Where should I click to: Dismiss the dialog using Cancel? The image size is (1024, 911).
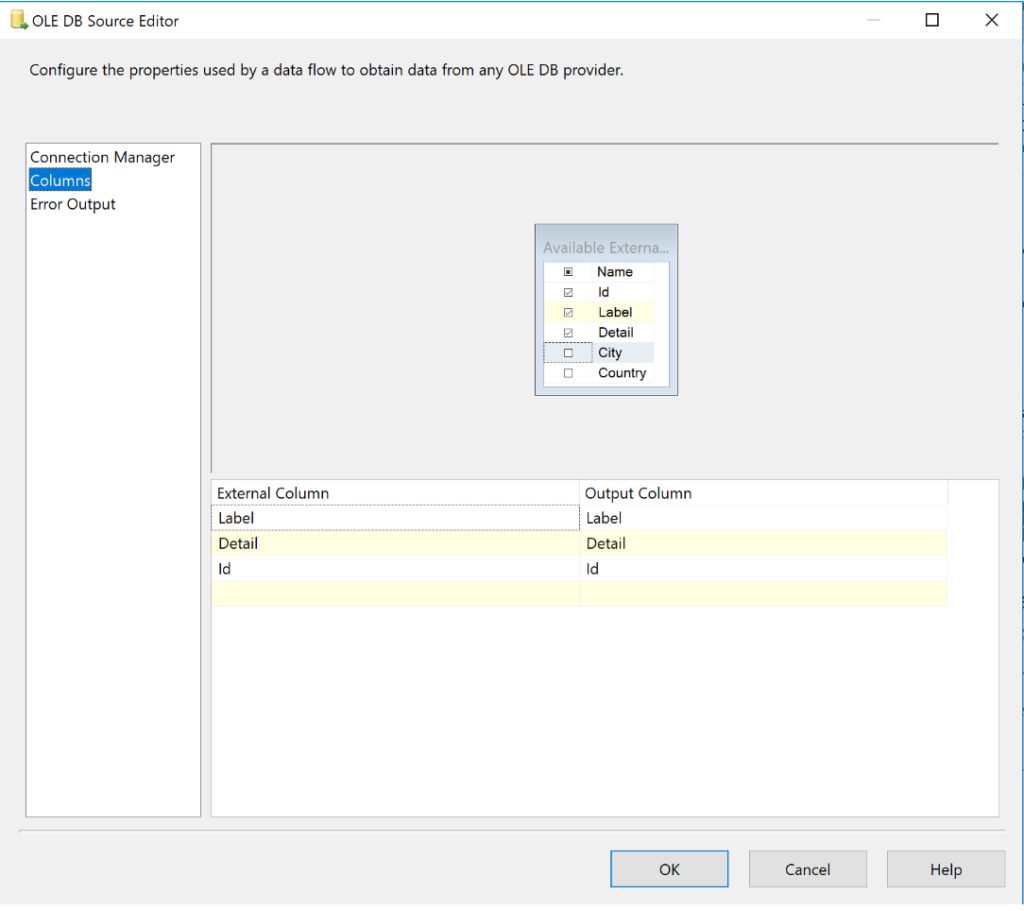click(806, 868)
